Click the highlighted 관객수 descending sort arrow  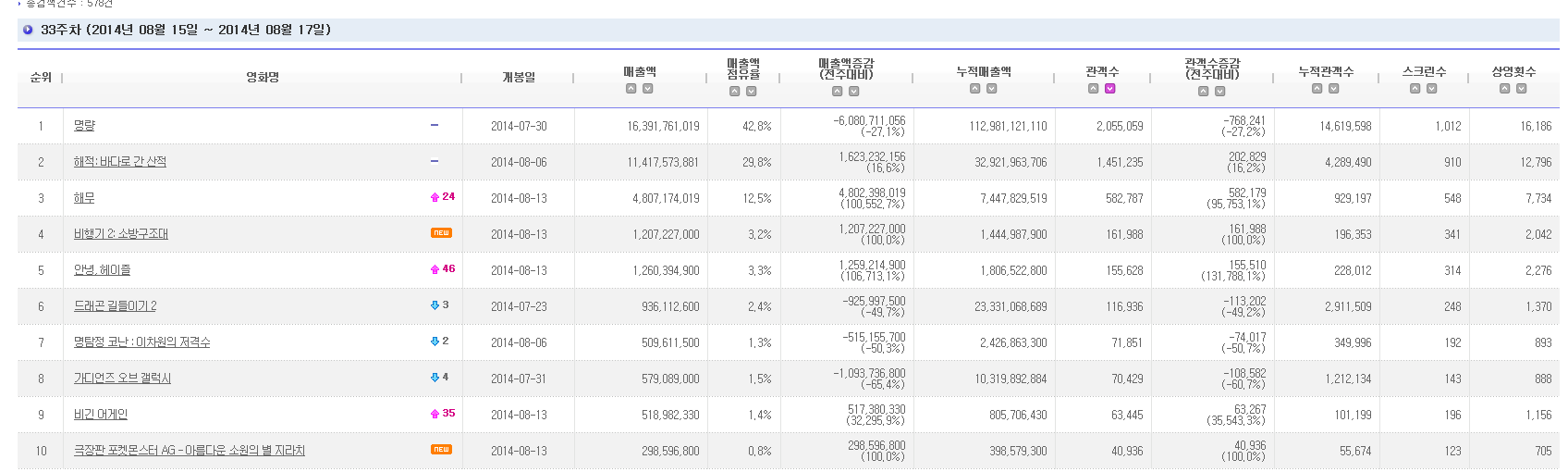(1110, 89)
